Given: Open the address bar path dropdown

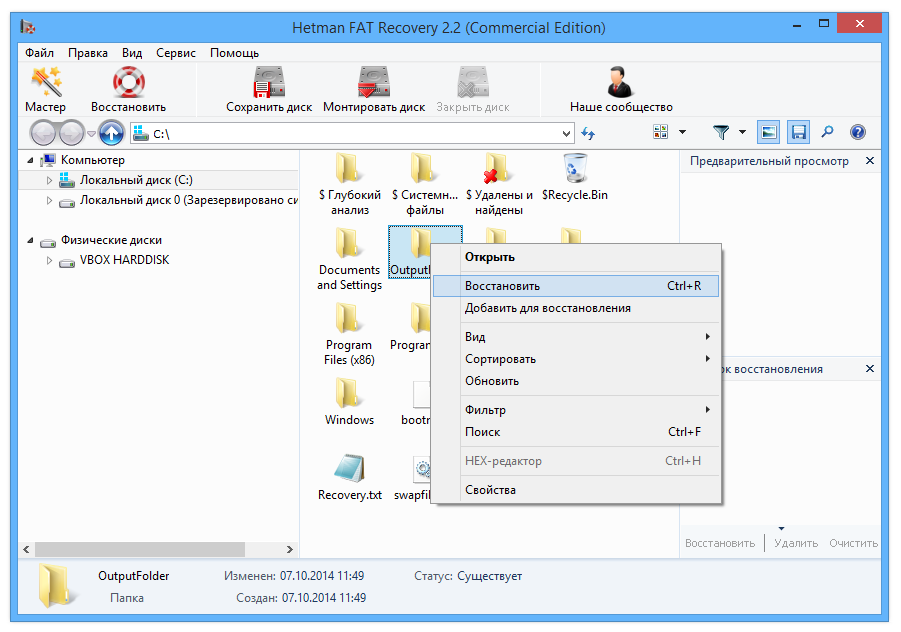Looking at the screenshot, I should coord(567,134).
